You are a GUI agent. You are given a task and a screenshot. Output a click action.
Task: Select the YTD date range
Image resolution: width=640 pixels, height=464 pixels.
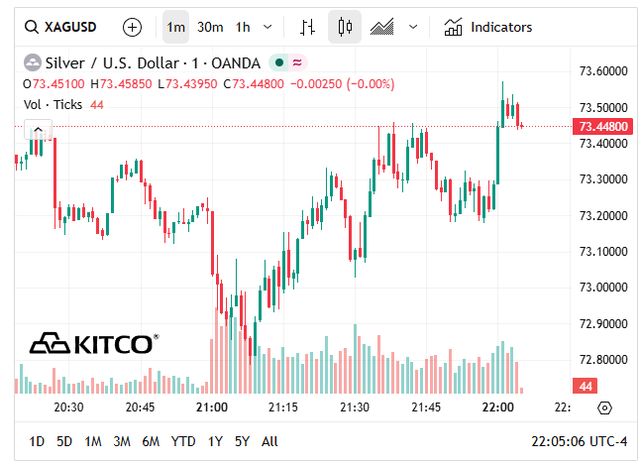pyautogui.click(x=183, y=441)
